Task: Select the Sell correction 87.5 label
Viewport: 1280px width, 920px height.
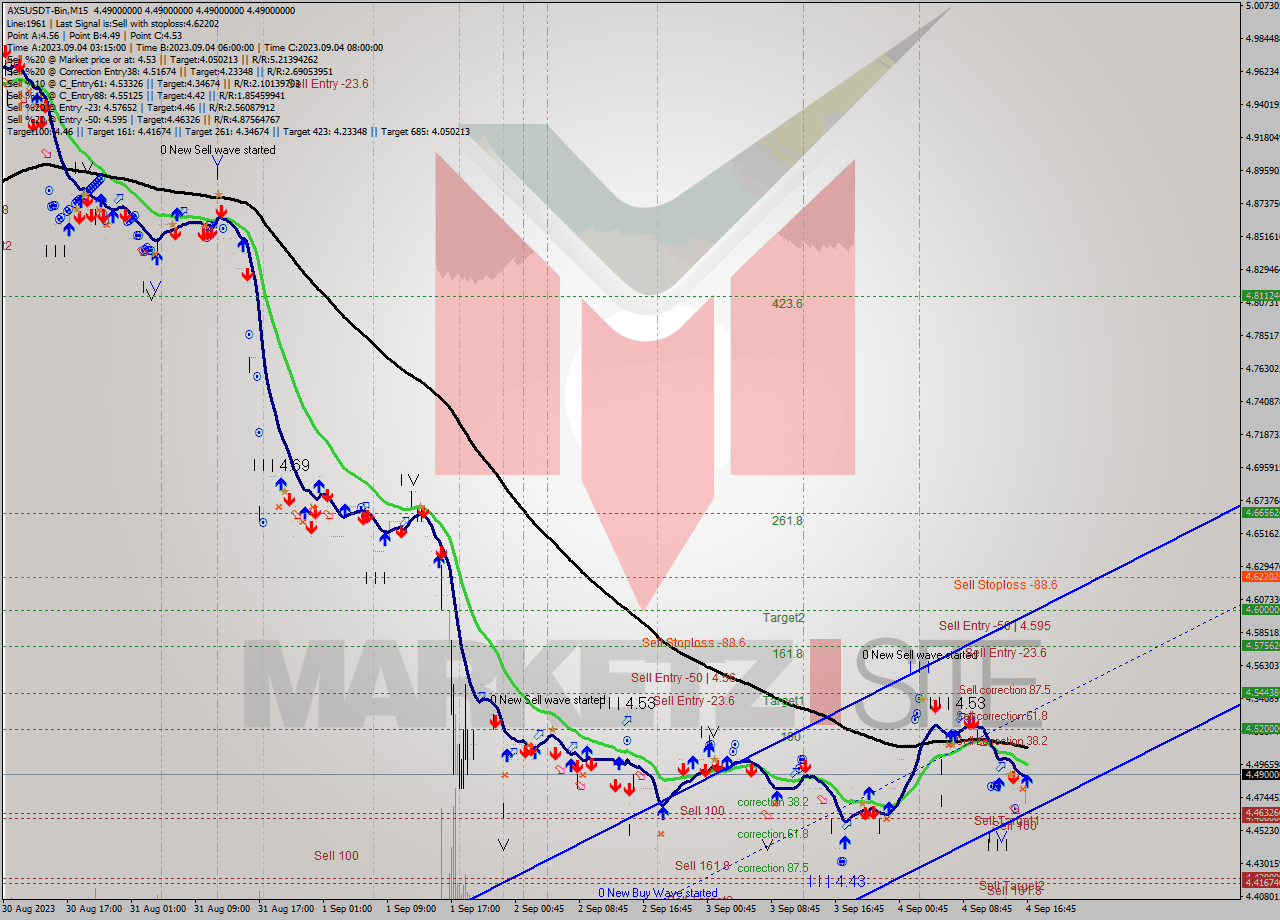Action: (1005, 690)
